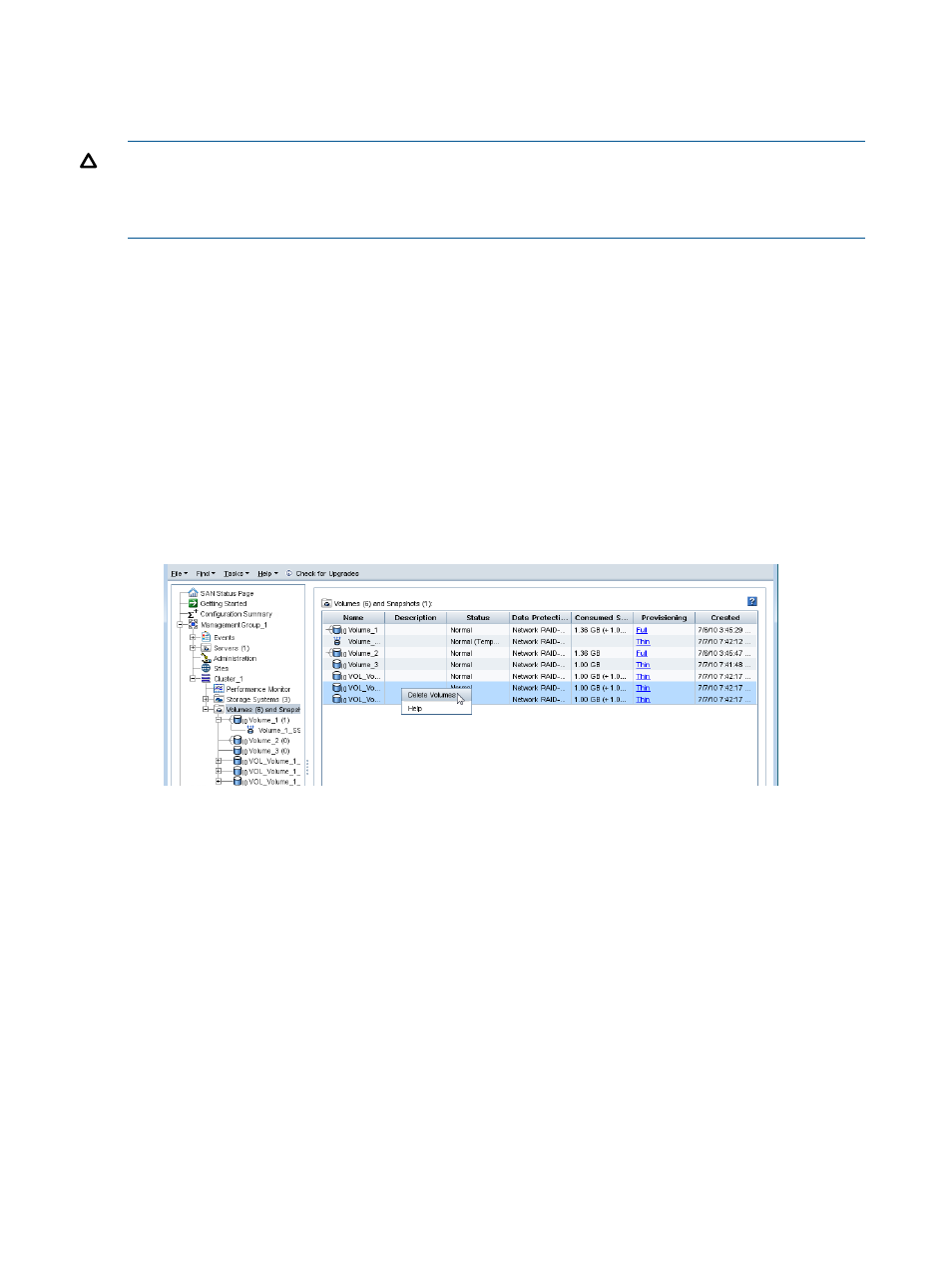Select Configuration Summary in tree
This screenshot has width=952, height=1268.
click(236, 614)
